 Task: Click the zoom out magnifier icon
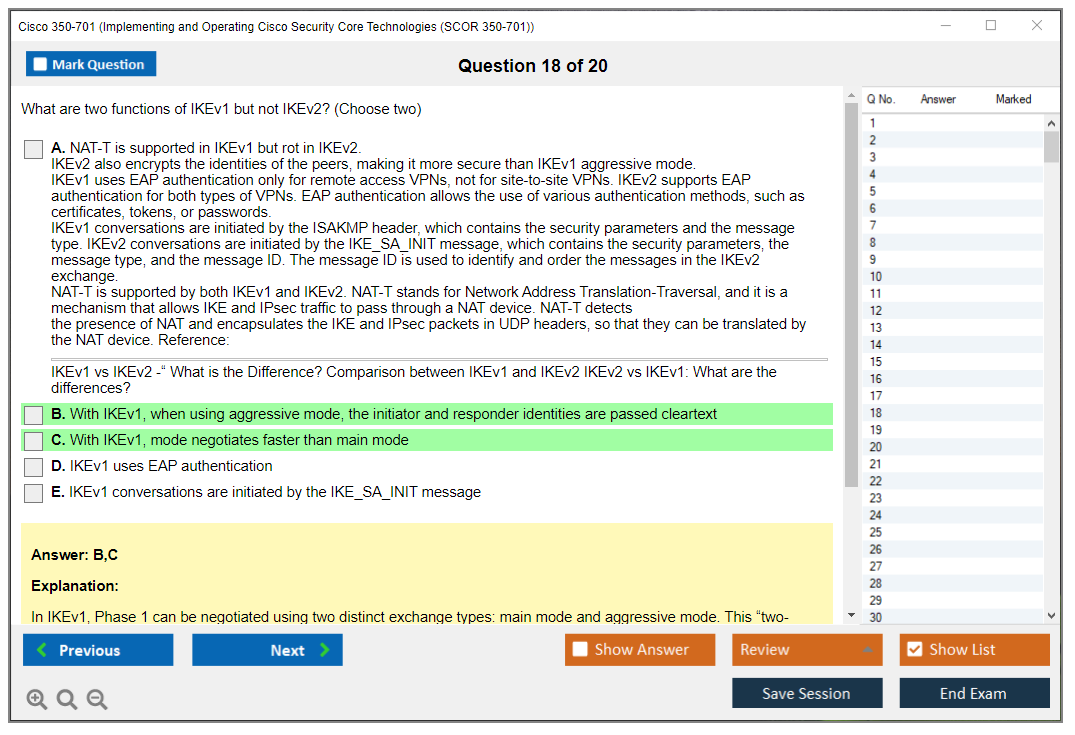point(97,699)
